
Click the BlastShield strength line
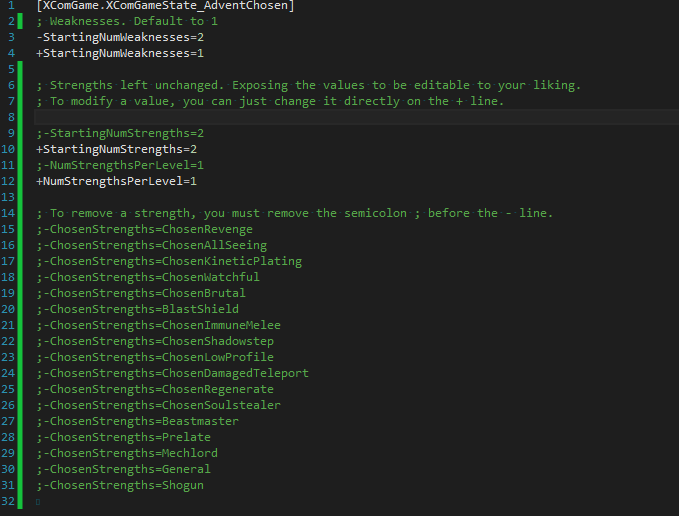click(x=138, y=309)
